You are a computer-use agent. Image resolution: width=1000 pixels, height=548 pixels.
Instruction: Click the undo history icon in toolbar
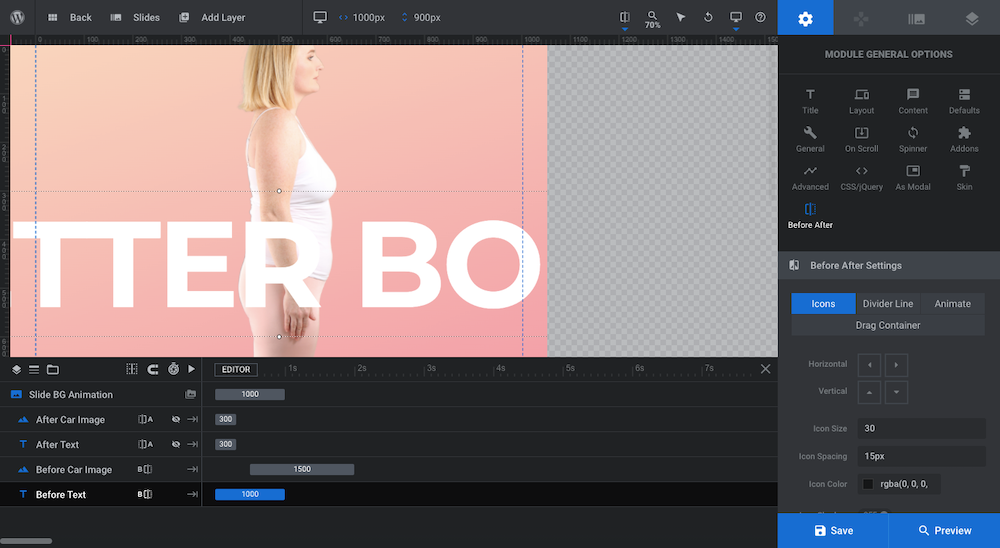708,17
